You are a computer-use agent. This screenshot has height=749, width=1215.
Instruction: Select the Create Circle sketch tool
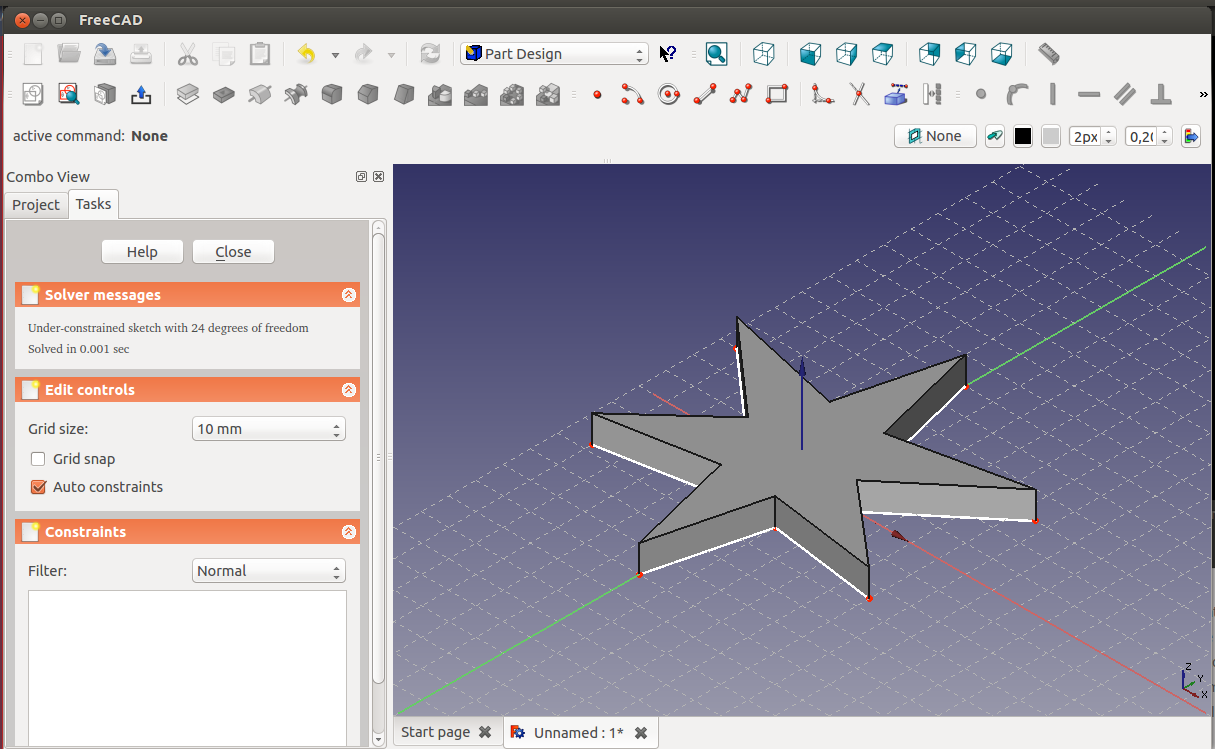tap(669, 95)
